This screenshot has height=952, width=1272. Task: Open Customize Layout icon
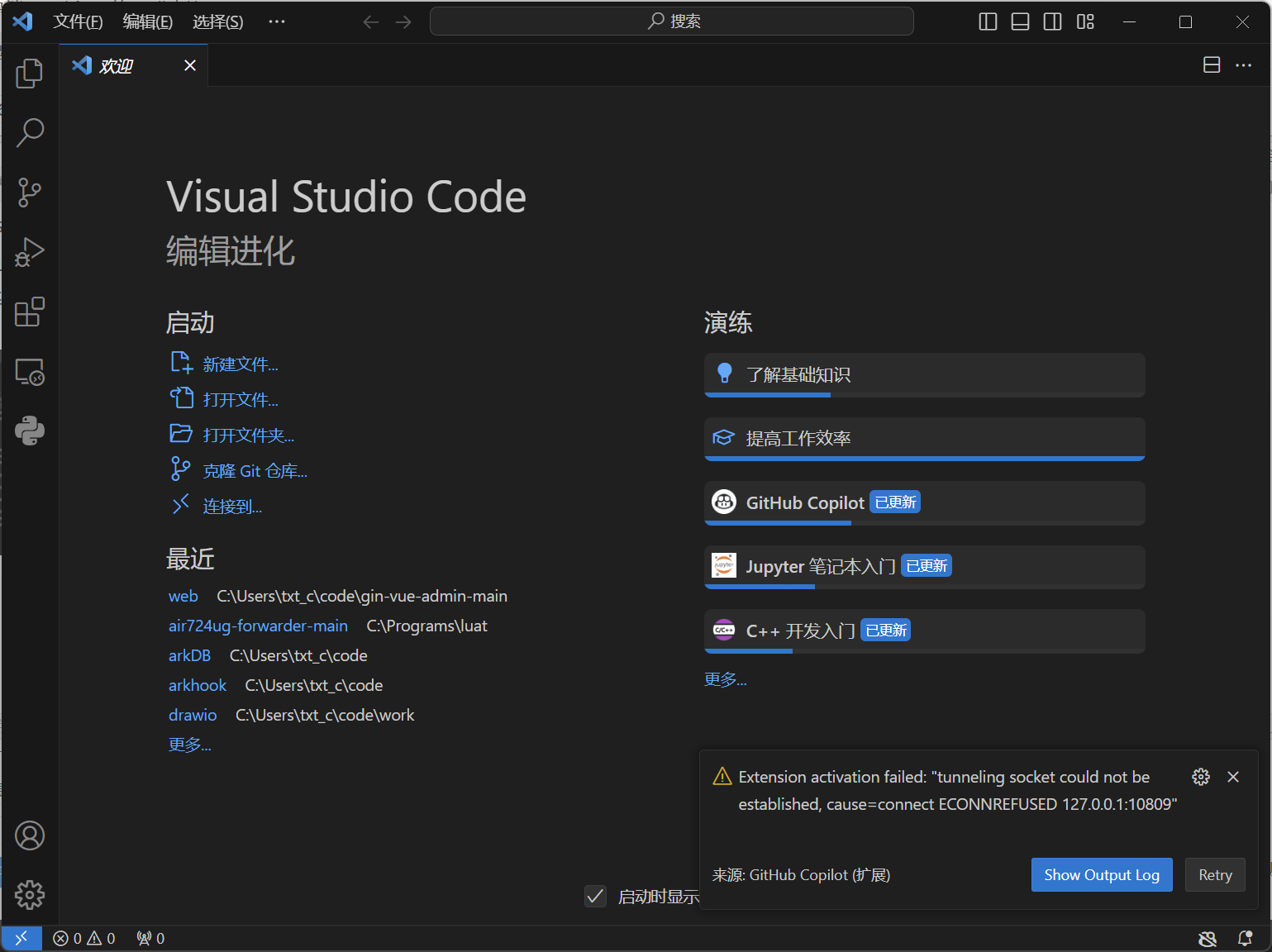(x=1085, y=21)
